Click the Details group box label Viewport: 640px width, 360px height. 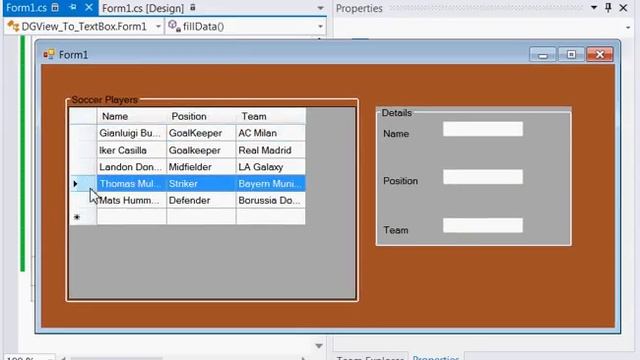[x=396, y=113]
